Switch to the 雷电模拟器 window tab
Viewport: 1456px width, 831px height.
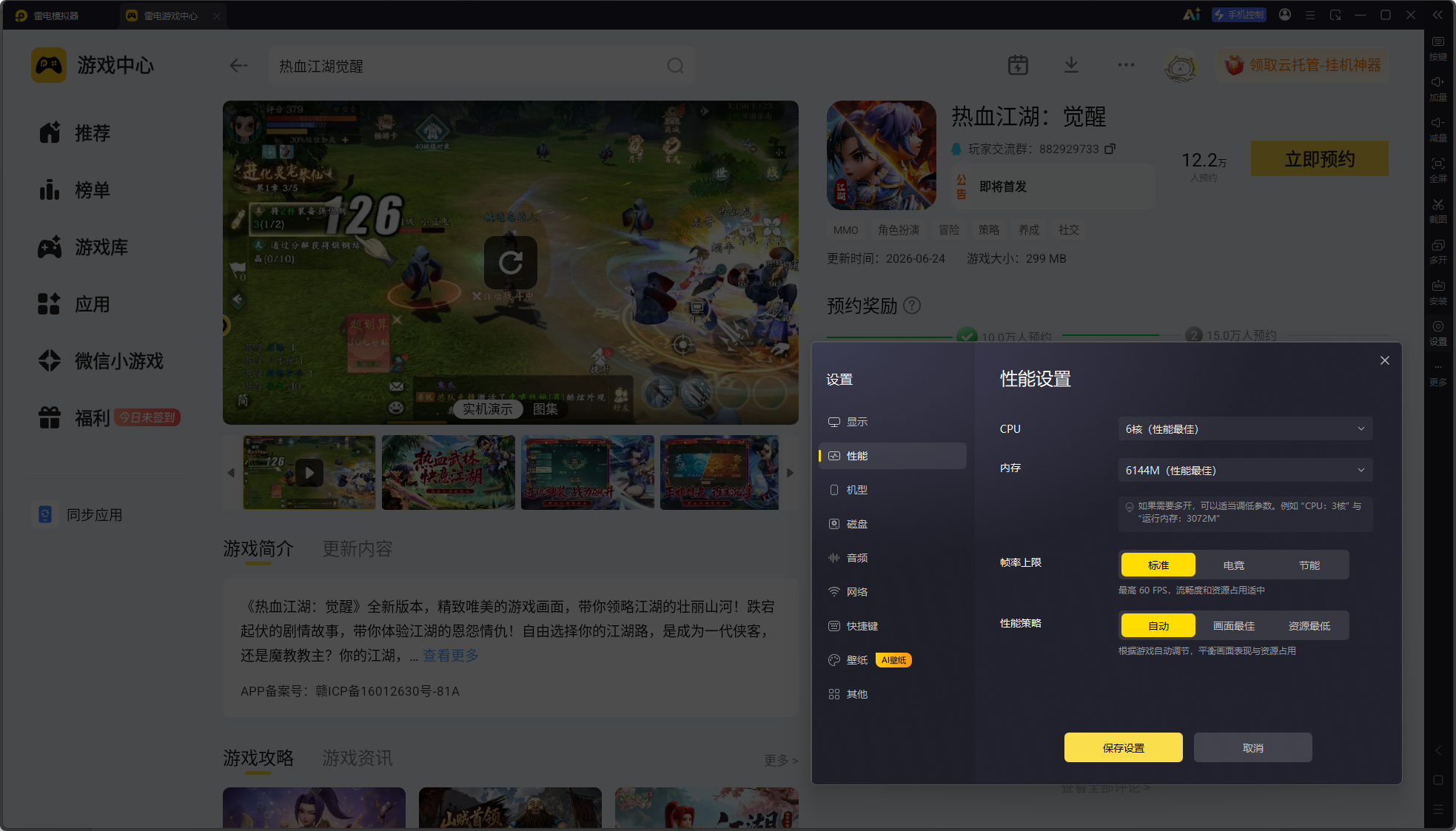(56, 16)
